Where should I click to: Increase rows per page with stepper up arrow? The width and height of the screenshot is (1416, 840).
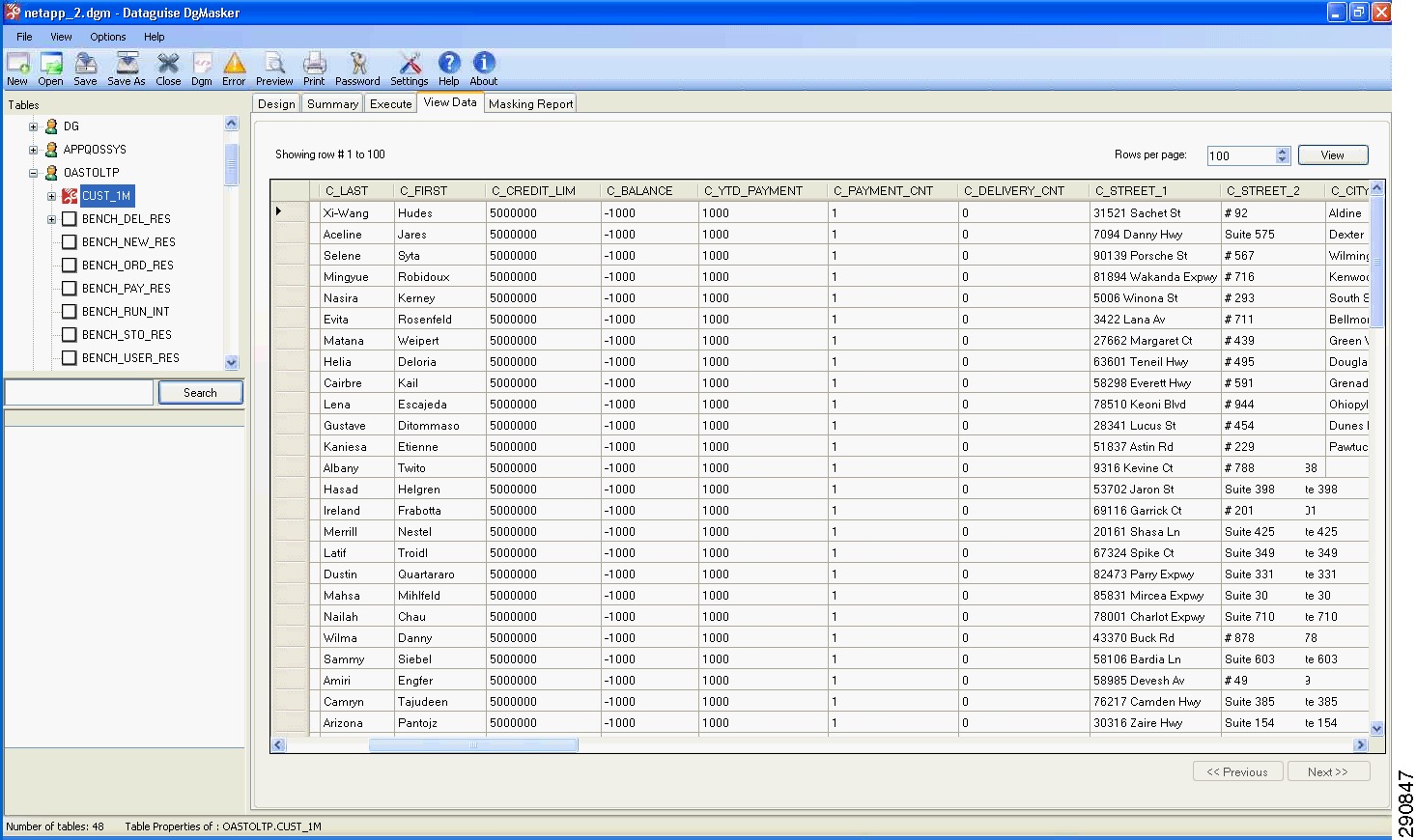[x=1283, y=151]
